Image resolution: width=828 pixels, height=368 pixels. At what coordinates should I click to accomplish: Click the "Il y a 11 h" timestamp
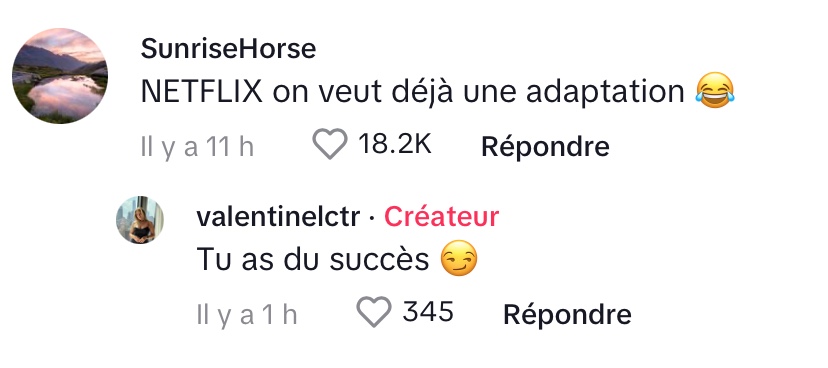tap(197, 146)
